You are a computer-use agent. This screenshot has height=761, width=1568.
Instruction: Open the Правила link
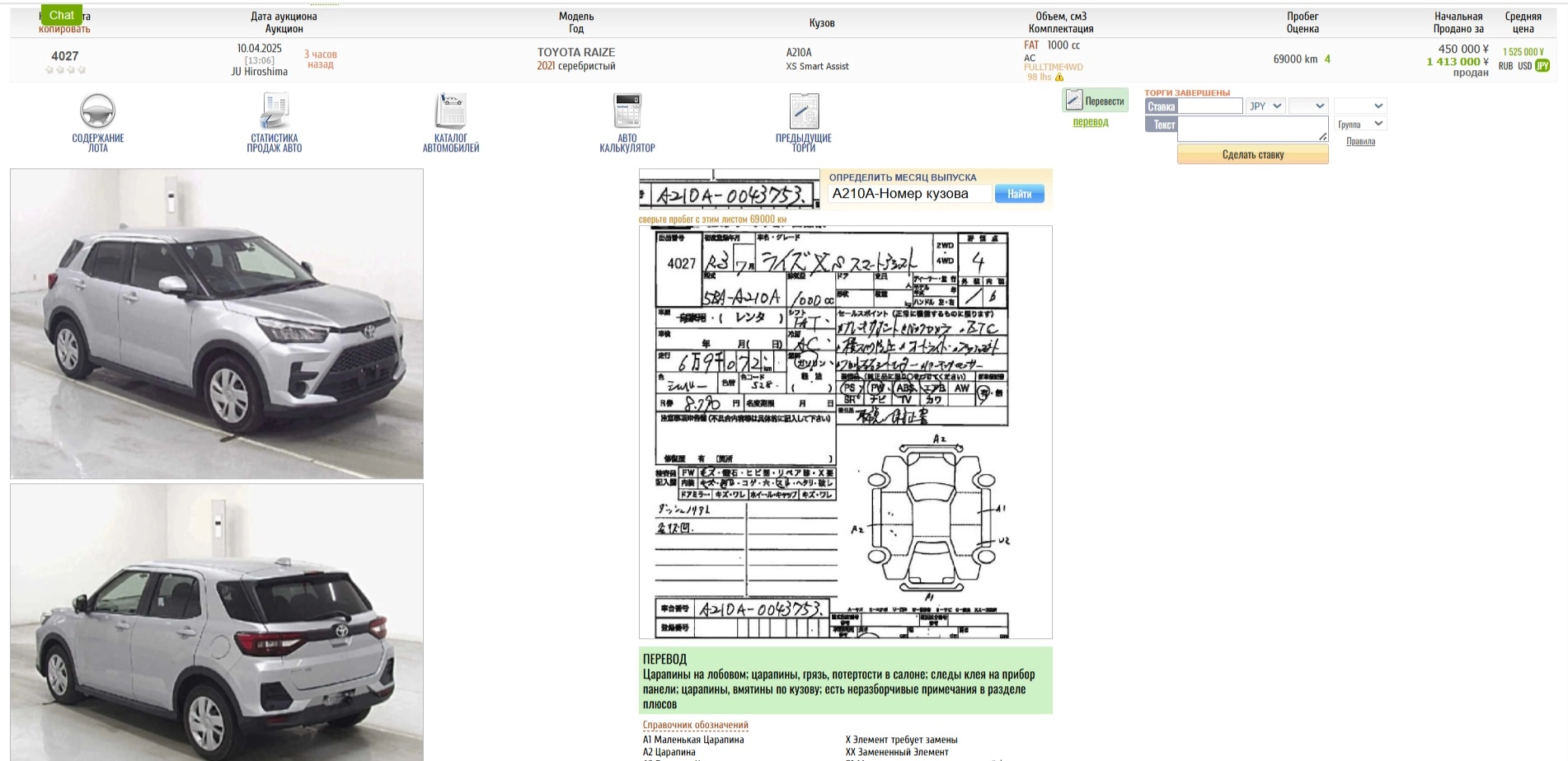(x=1360, y=141)
